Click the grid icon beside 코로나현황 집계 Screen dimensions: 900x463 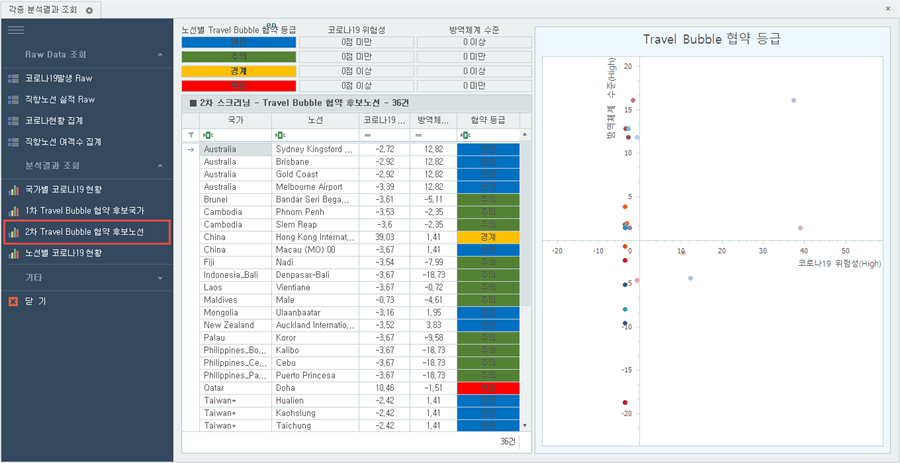(14, 120)
